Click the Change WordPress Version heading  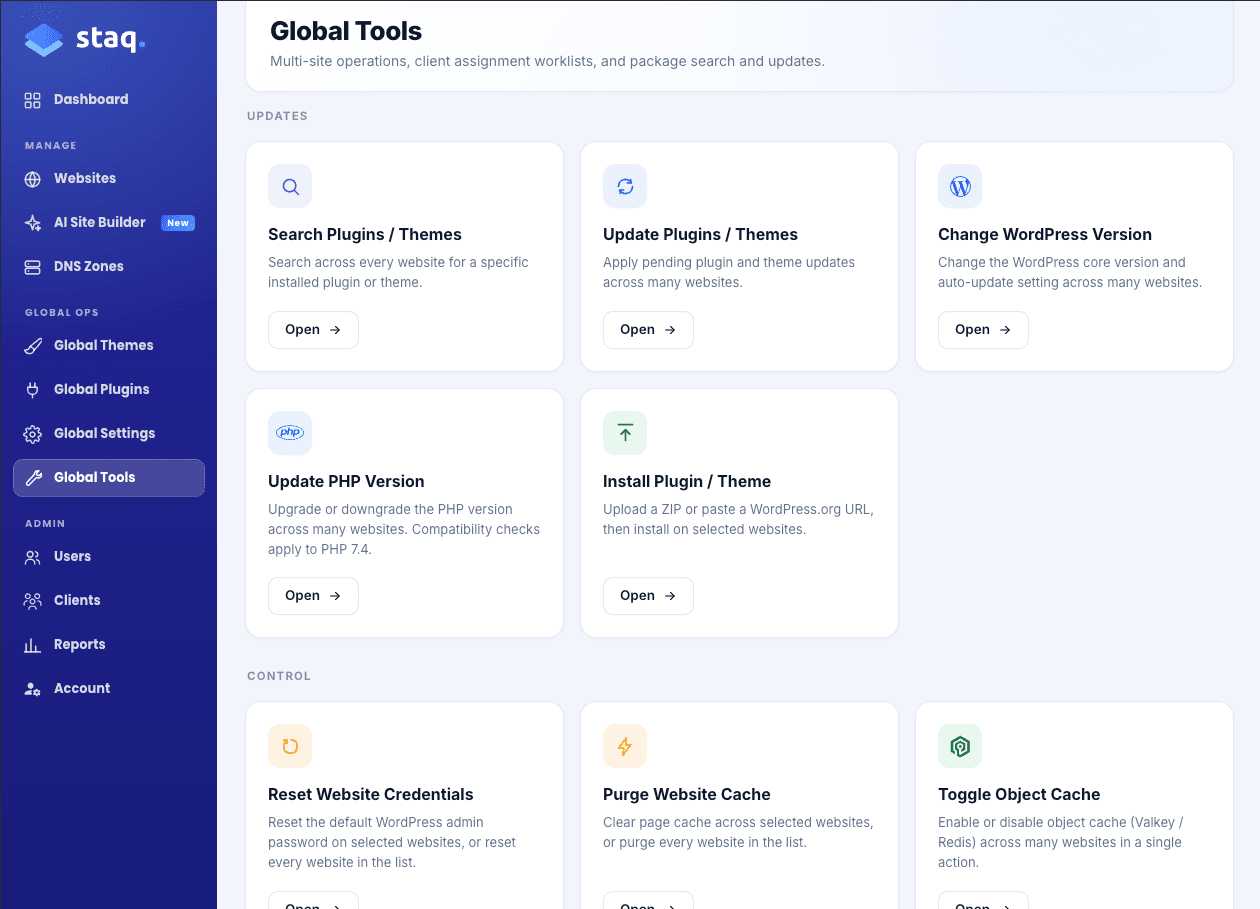tap(1045, 234)
